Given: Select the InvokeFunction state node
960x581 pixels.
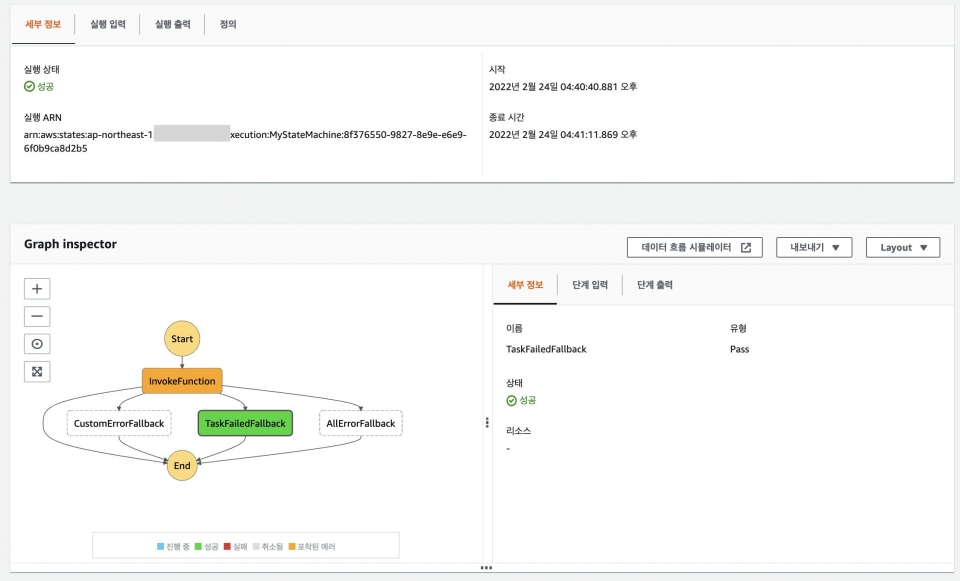Looking at the screenshot, I should [181, 380].
